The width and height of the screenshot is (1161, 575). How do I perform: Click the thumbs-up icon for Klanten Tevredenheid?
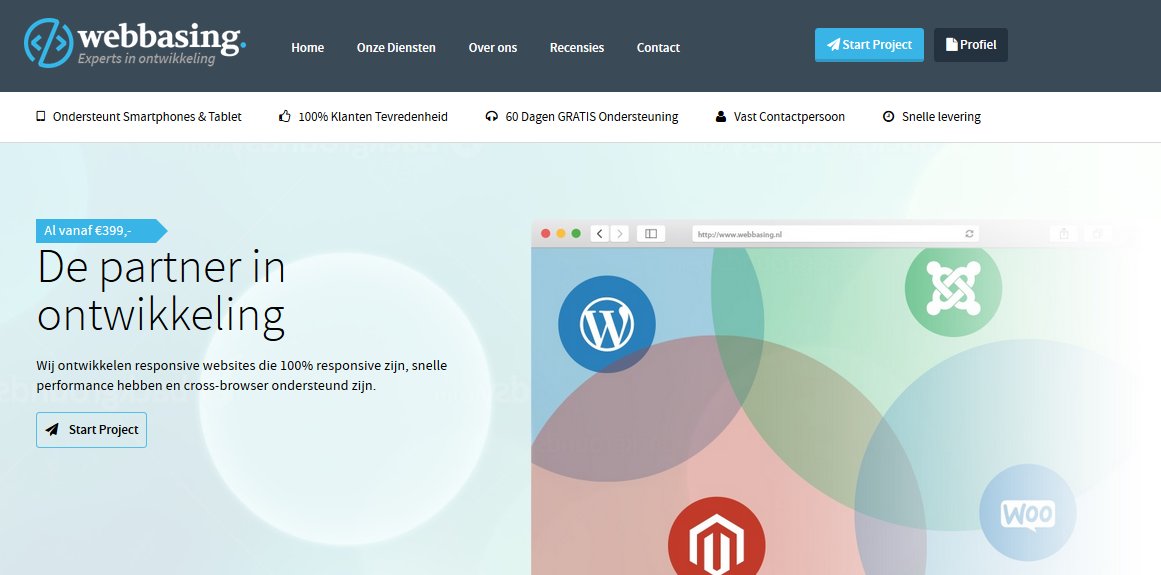[284, 116]
